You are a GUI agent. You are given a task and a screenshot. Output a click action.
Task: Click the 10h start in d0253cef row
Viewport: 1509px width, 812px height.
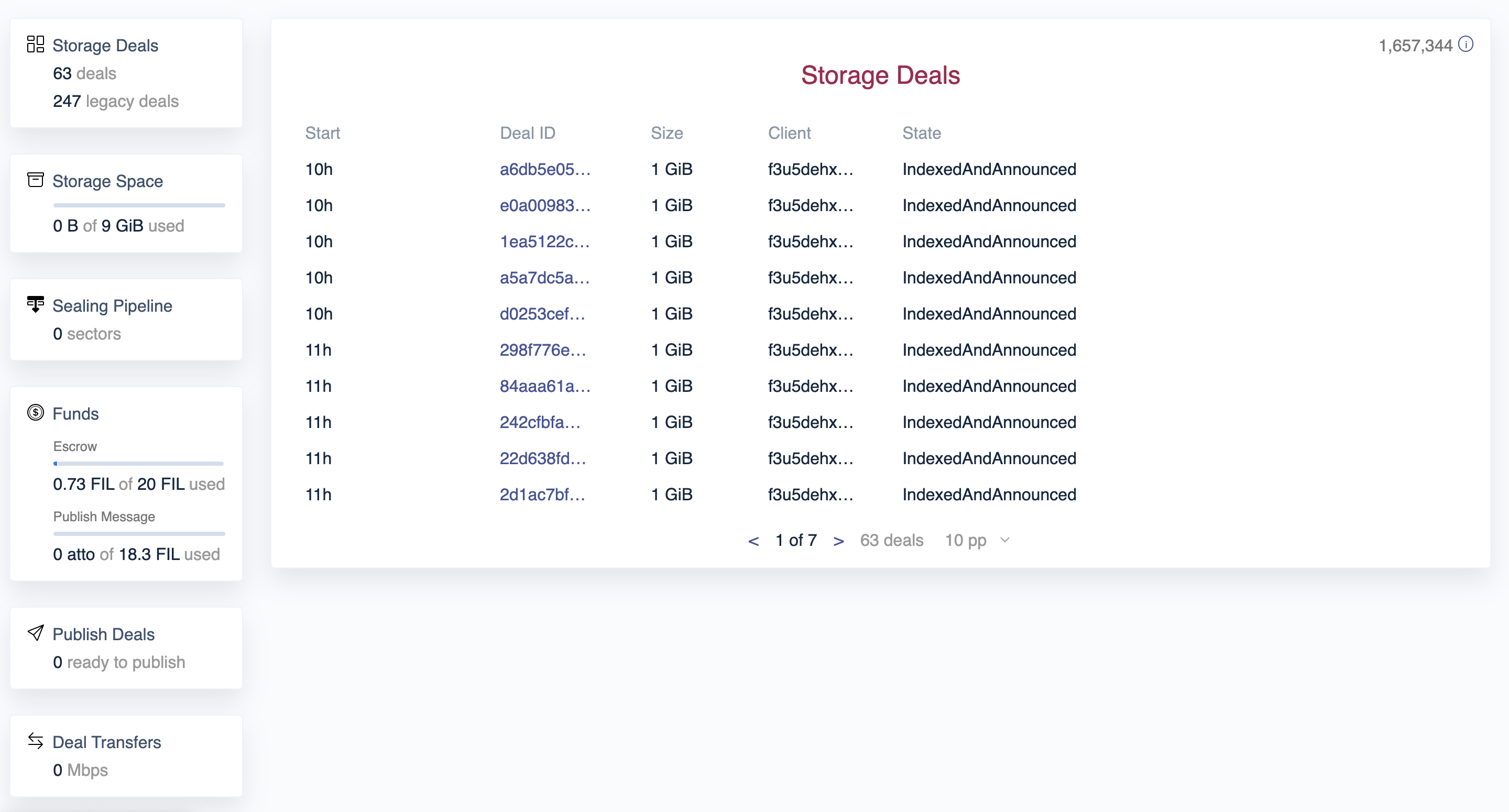tap(319, 314)
